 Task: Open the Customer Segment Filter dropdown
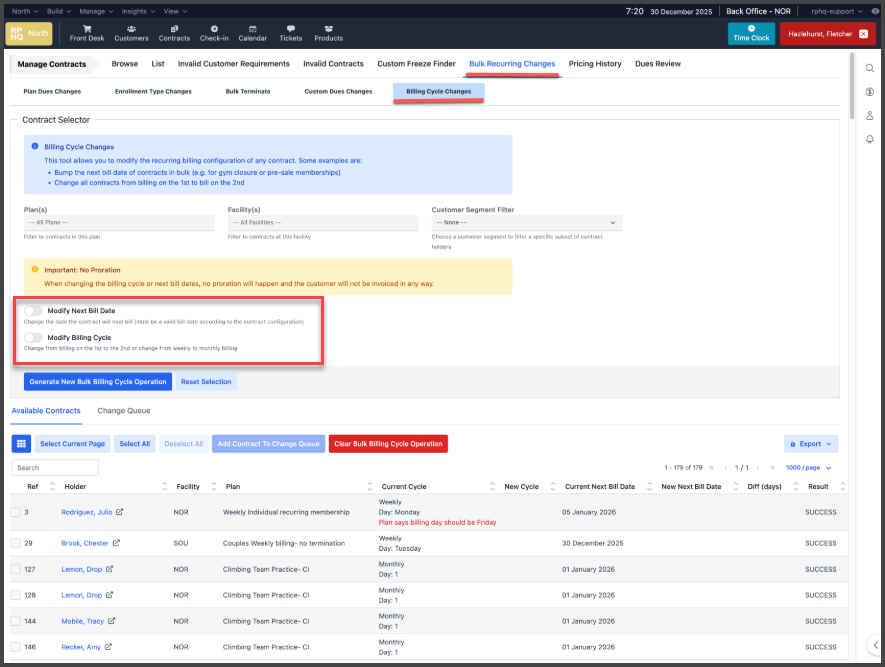[526, 222]
